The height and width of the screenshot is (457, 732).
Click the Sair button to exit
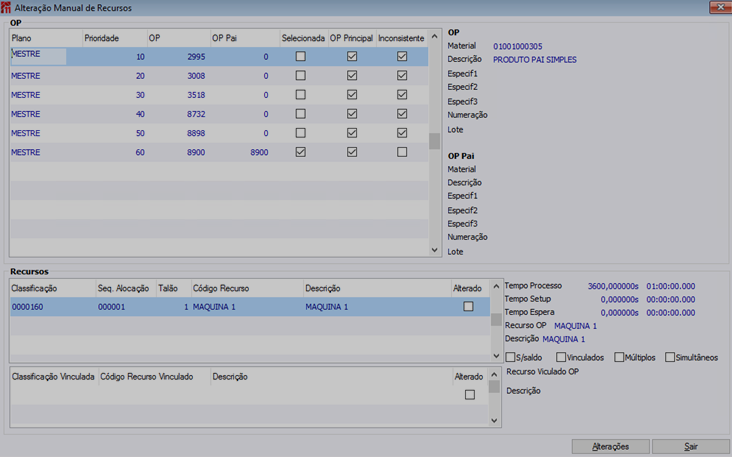(x=691, y=447)
